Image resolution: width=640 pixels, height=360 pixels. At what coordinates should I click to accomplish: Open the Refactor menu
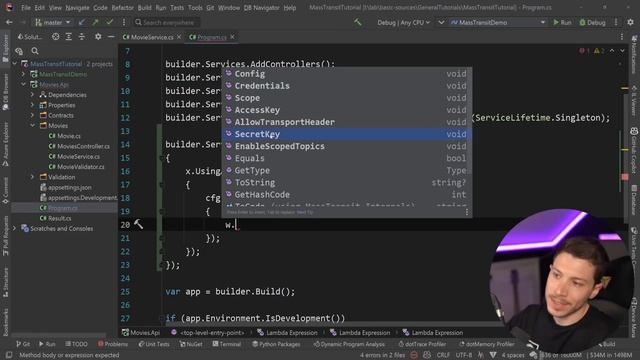(122, 8)
